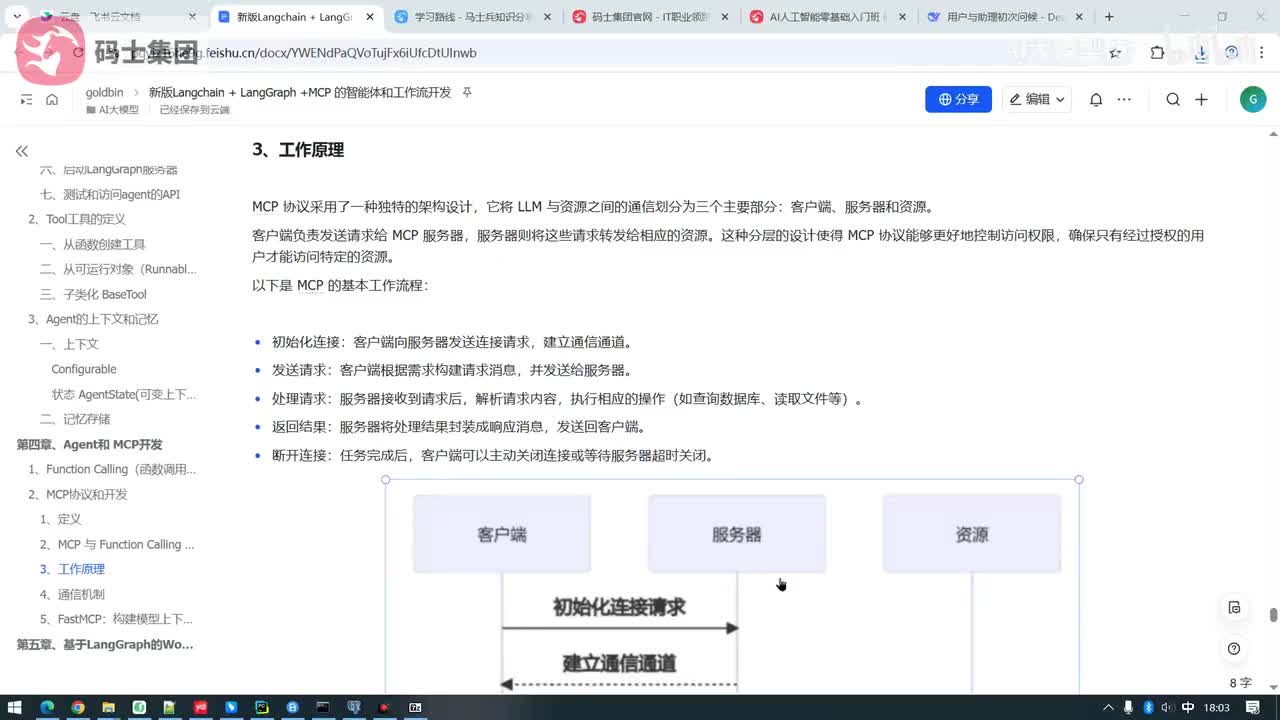
Task: Show hidden tray icons chevron
Action: coord(1109,707)
